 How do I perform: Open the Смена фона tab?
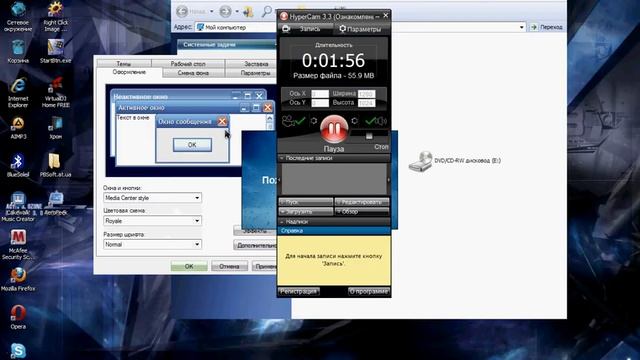point(193,73)
